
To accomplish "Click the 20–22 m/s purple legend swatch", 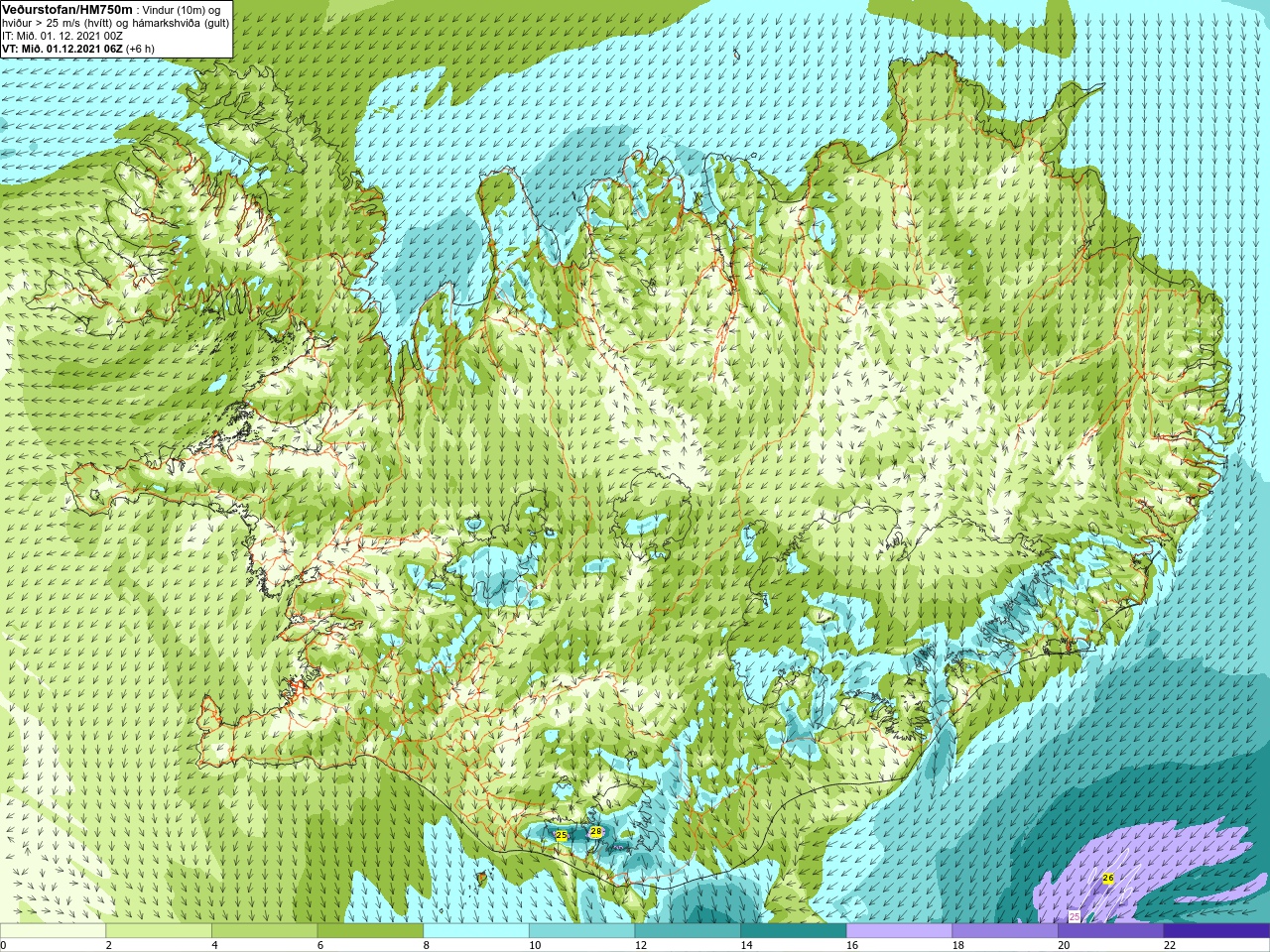I will click(x=1110, y=931).
